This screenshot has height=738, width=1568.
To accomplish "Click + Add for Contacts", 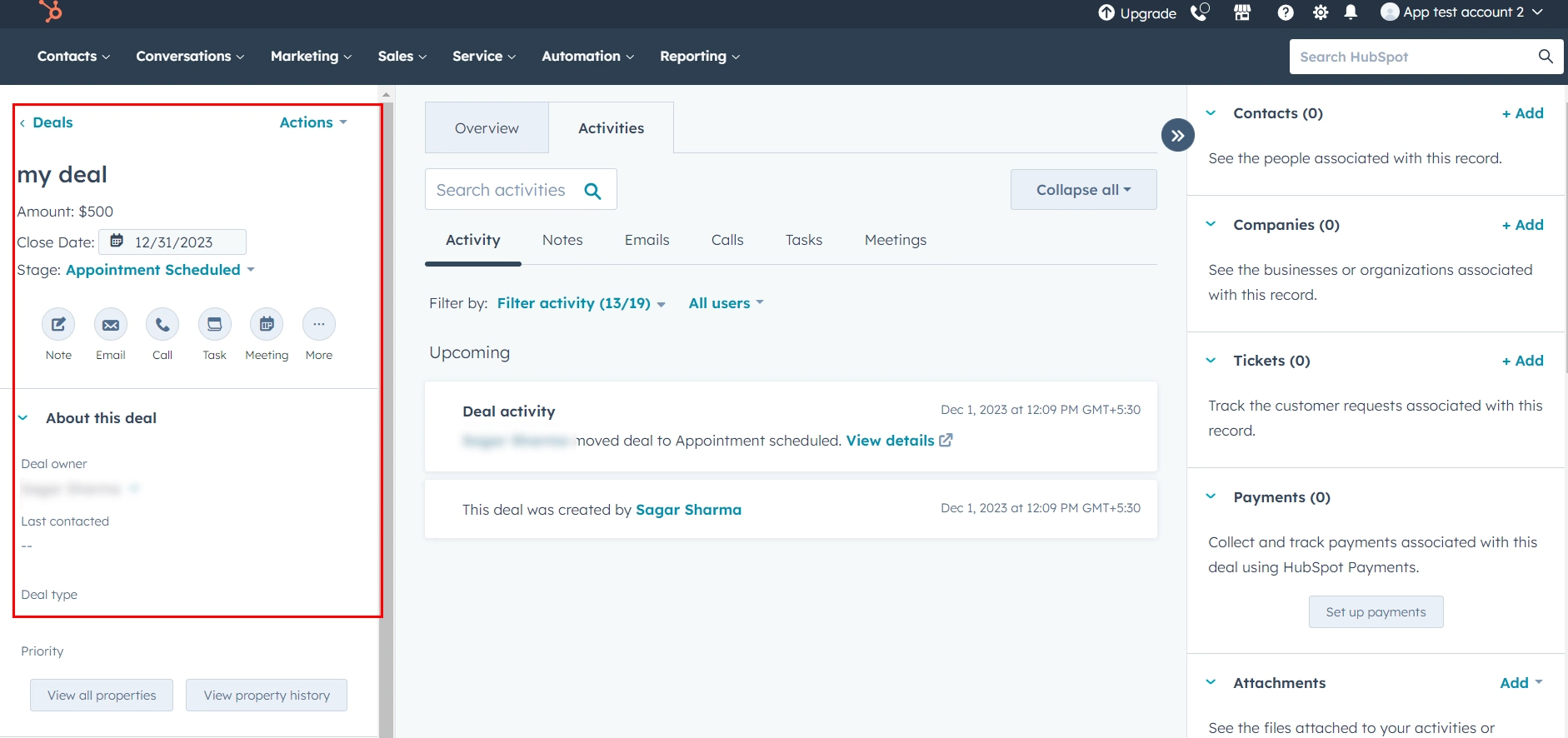I will click(x=1523, y=113).
